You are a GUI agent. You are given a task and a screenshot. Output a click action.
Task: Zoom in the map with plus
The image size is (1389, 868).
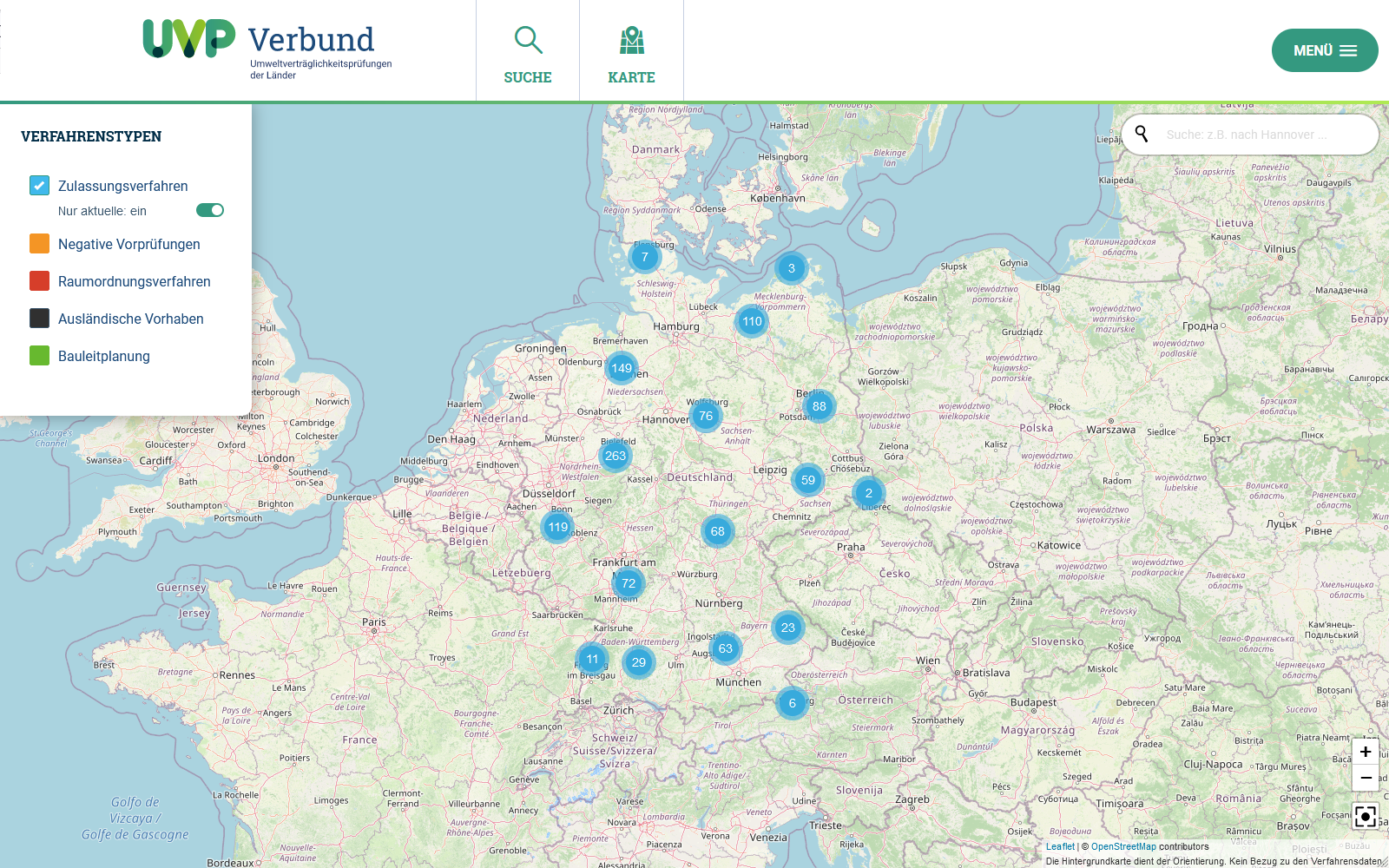[1366, 752]
